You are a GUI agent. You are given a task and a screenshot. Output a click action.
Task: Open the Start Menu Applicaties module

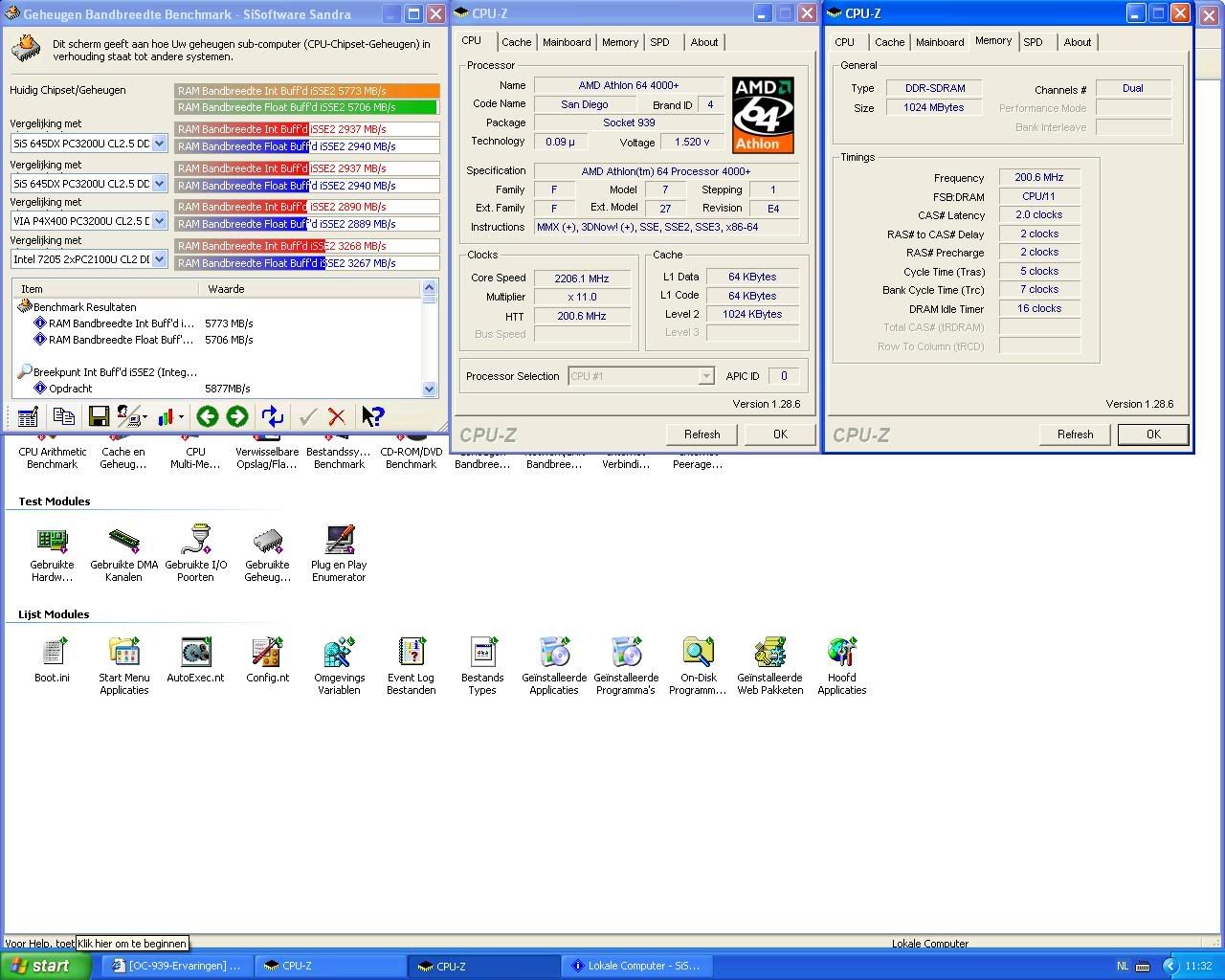pos(124,666)
